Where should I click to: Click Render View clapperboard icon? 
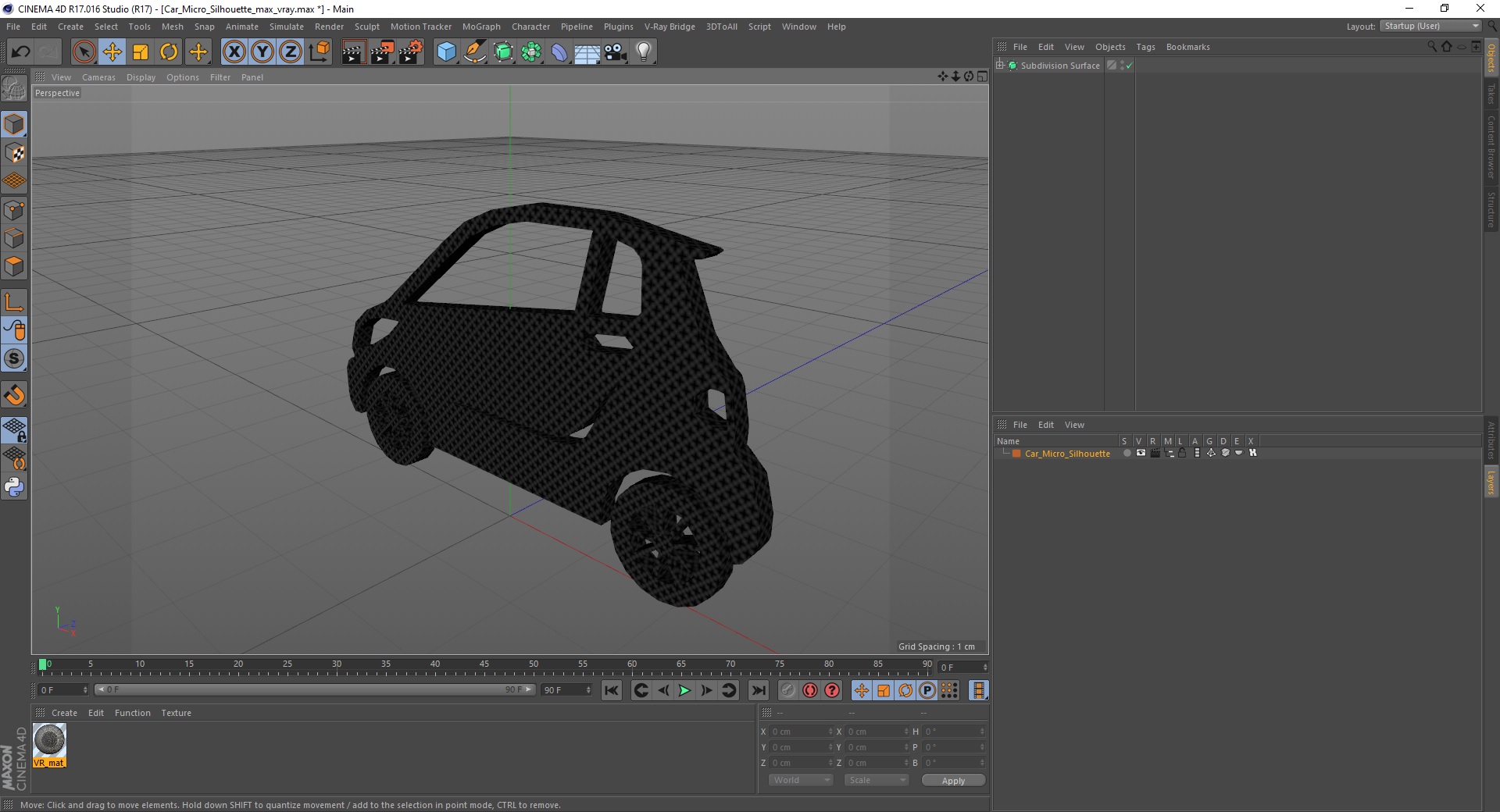tap(353, 52)
